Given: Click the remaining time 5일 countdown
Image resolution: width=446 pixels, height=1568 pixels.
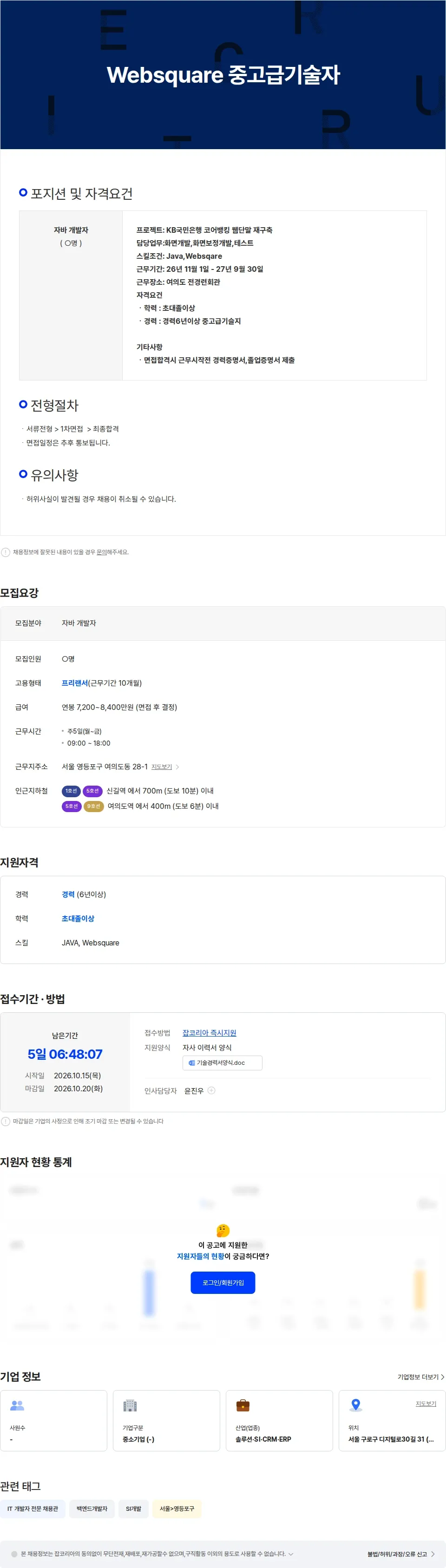Looking at the screenshot, I should [x=65, y=1054].
